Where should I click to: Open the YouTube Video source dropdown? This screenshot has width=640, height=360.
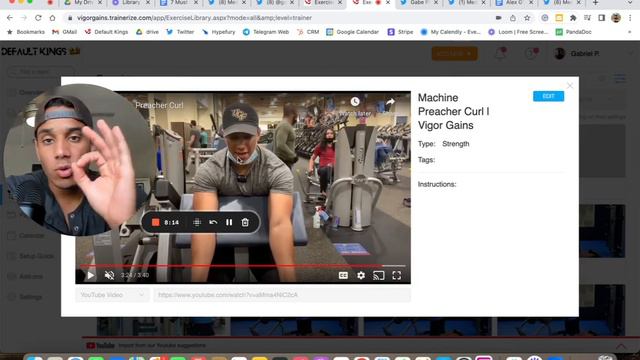(112, 295)
